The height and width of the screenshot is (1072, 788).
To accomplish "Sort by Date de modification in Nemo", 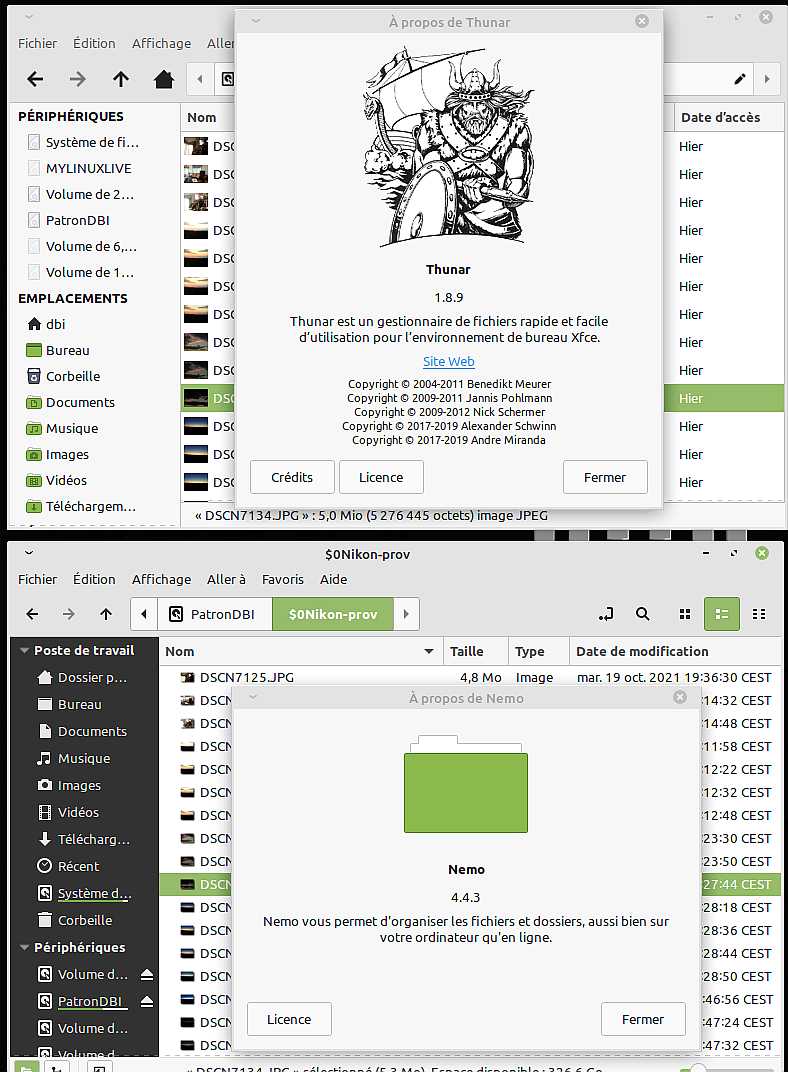I will pyautogui.click(x=675, y=652).
